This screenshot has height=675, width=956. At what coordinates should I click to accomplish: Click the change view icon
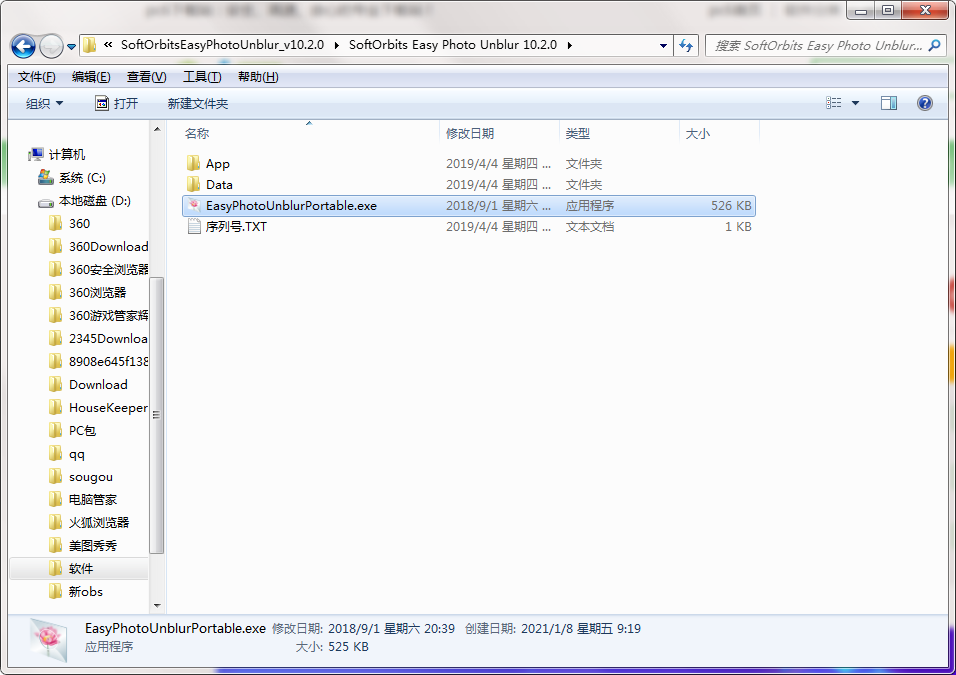tap(833, 103)
